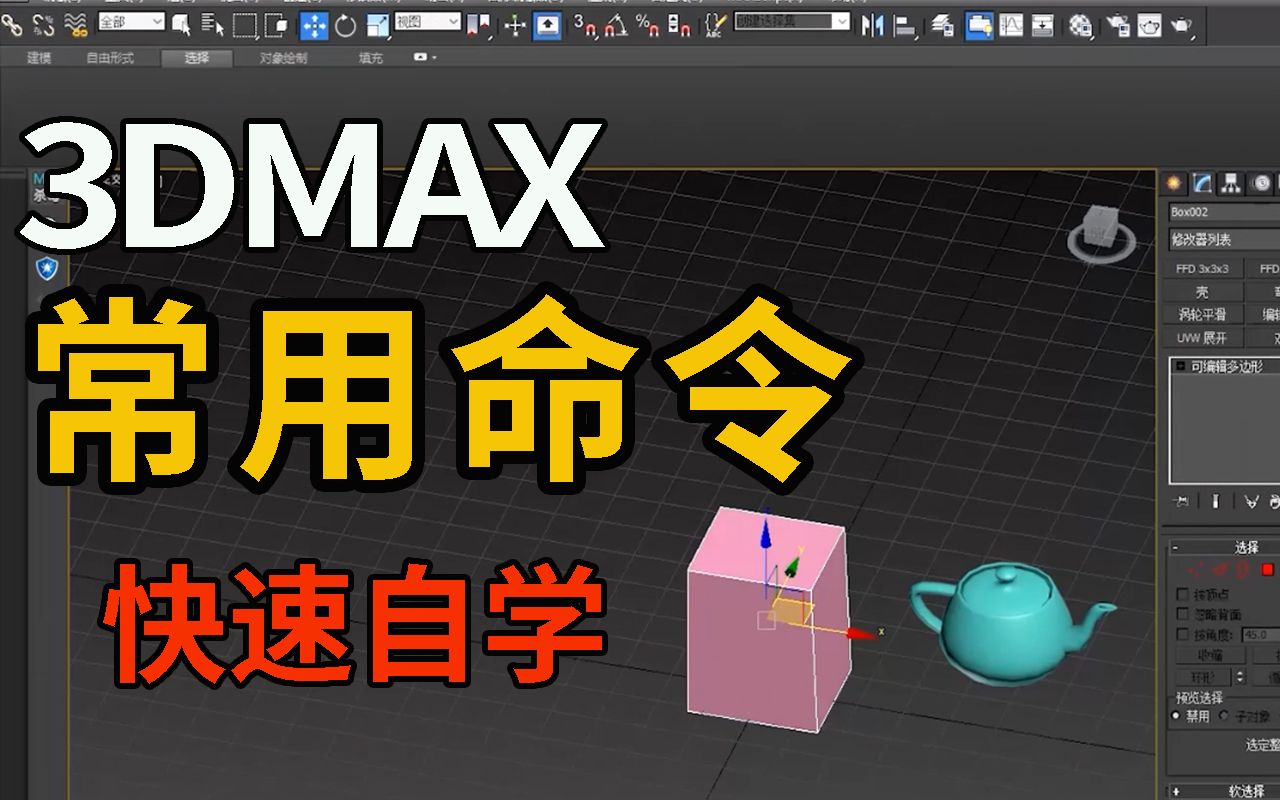This screenshot has width=1280, height=800.
Task: Select the Link tool icon
Action: pos(11,24)
